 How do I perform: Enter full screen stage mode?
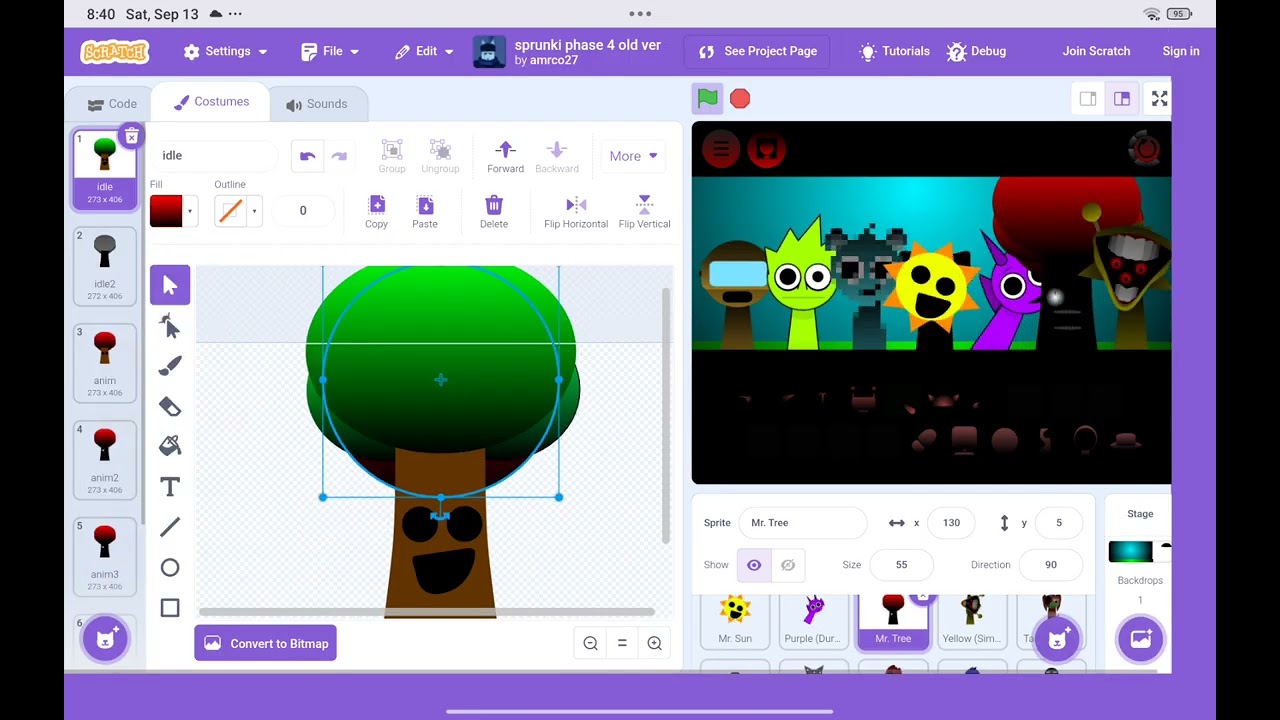pos(1159,98)
